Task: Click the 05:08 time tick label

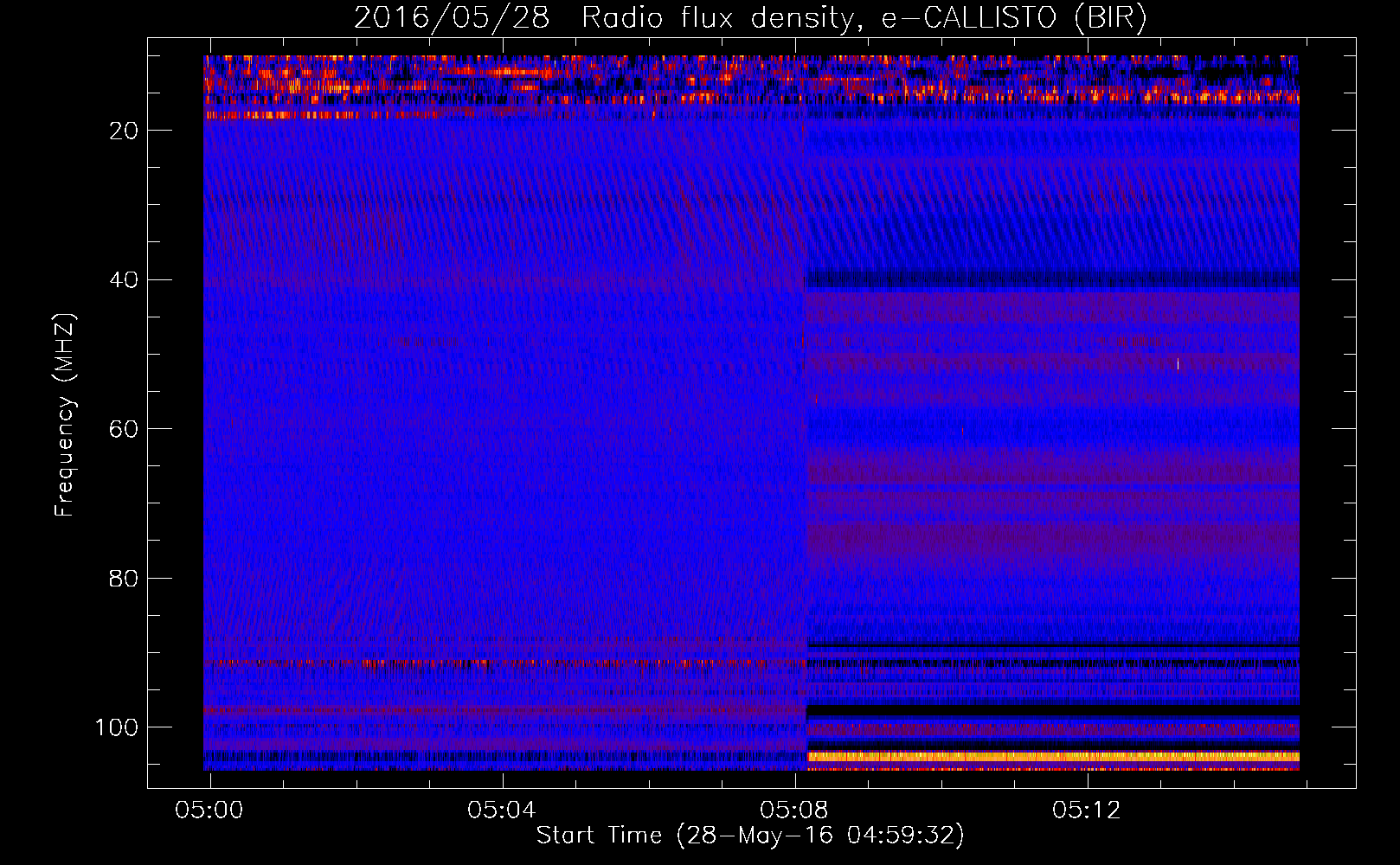Action: [x=794, y=810]
